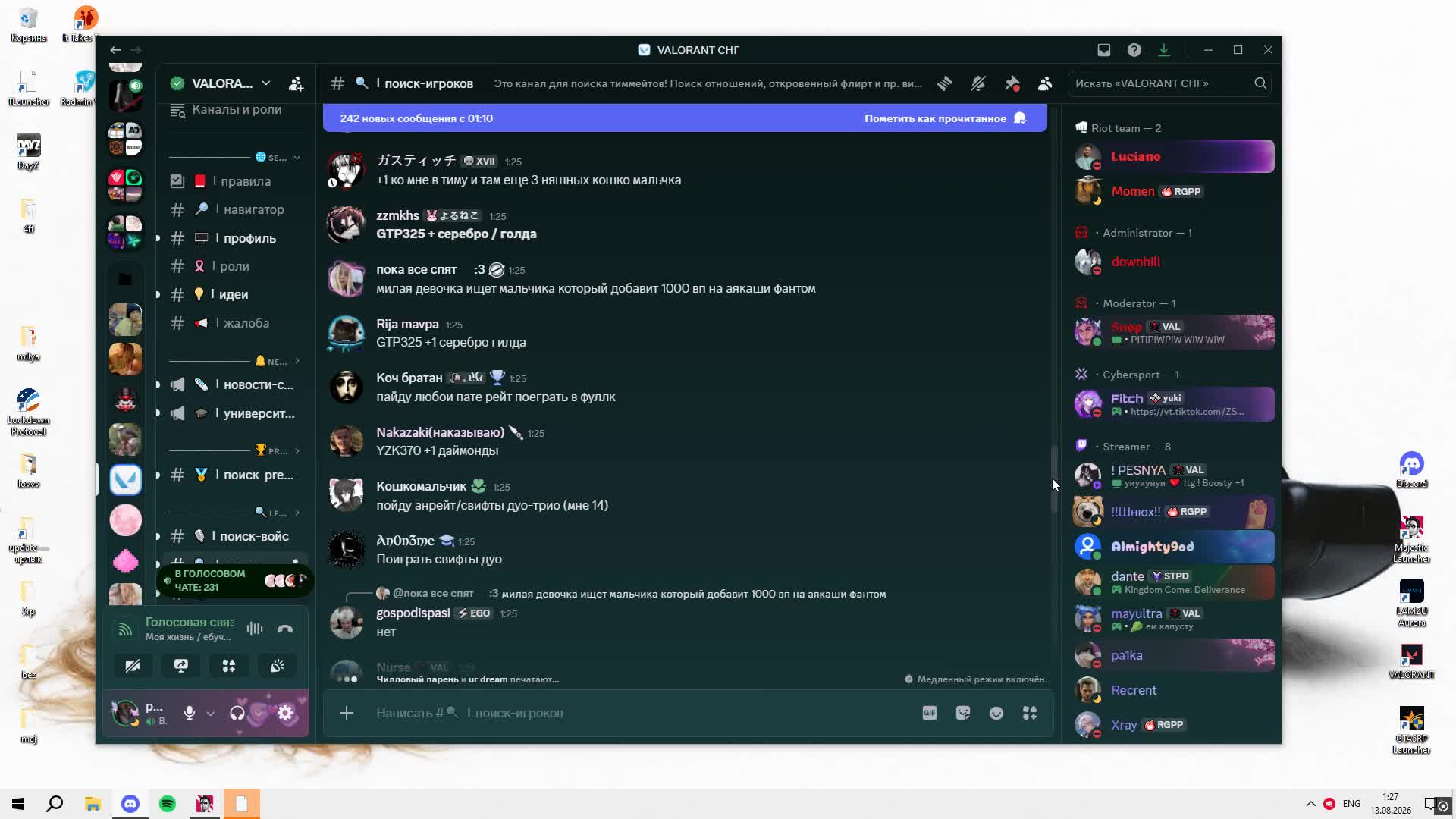
Task: Open Threads icon in channel header
Action: [945, 83]
